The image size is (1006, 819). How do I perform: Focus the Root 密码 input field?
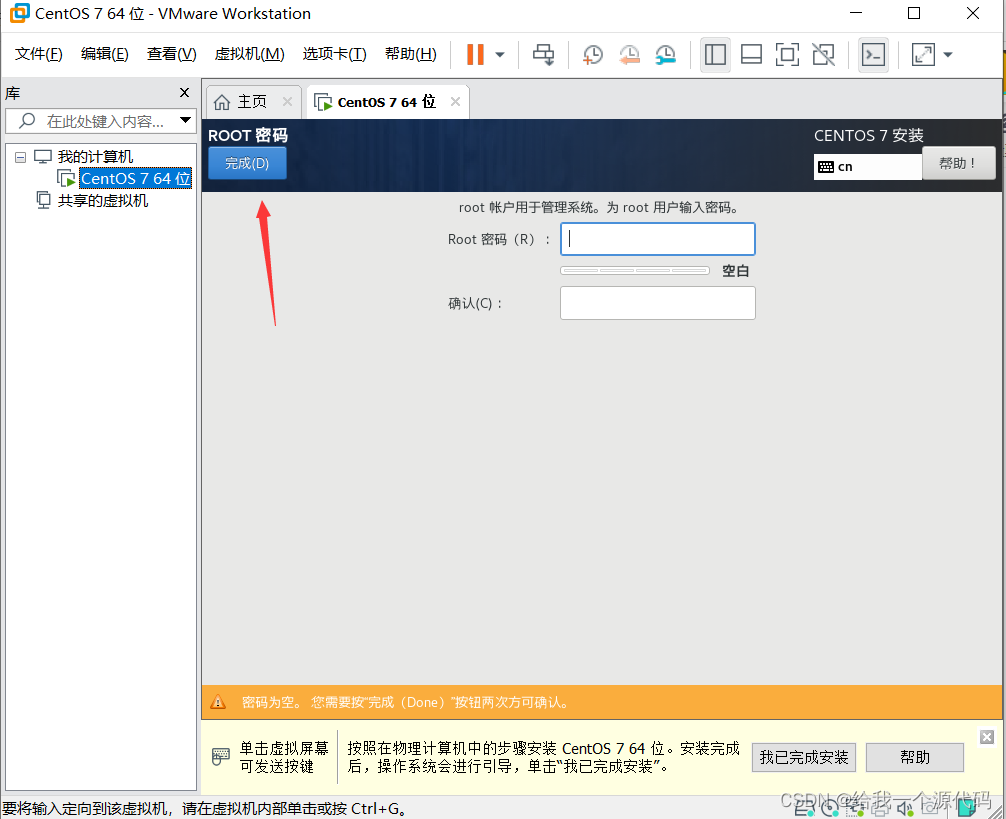tap(658, 239)
